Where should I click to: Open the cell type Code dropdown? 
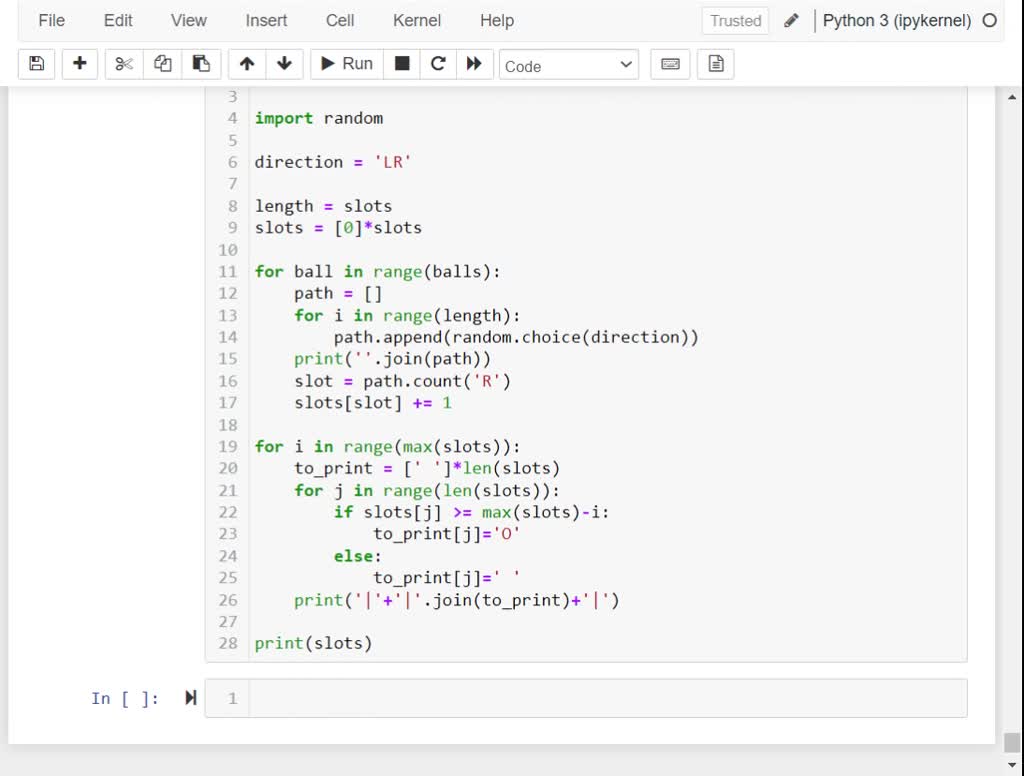coord(569,65)
